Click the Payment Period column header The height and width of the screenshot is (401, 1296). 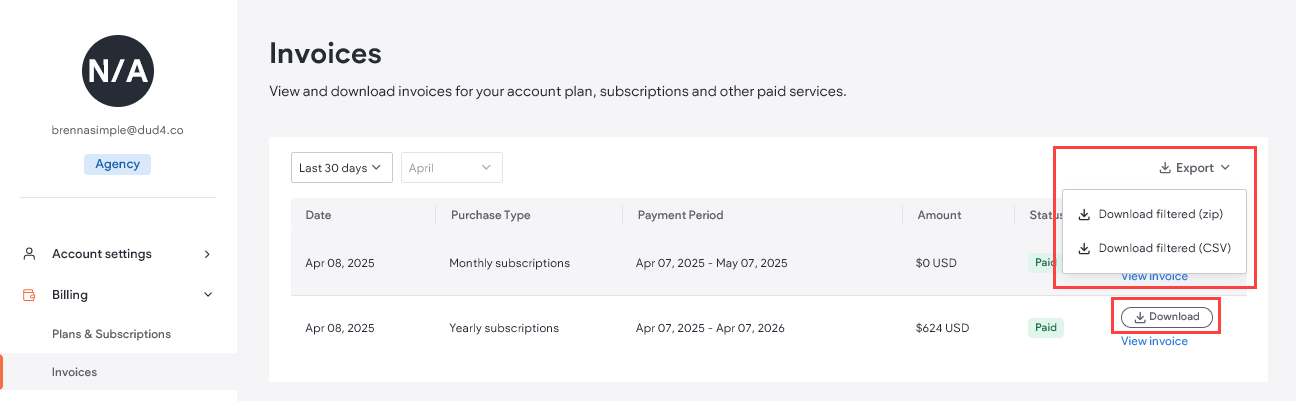pyautogui.click(x=680, y=215)
